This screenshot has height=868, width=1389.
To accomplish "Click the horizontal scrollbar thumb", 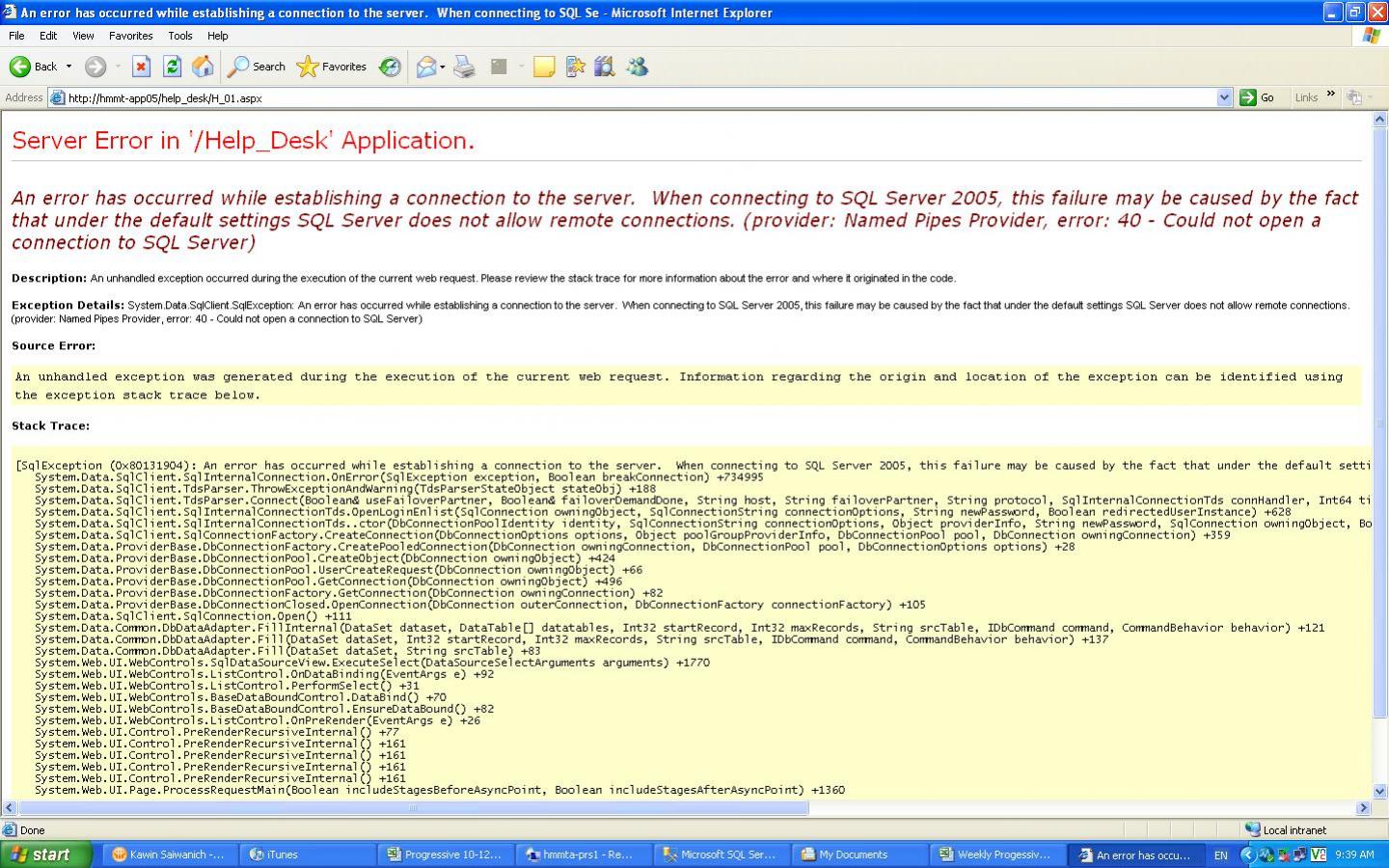I will pyautogui.click(x=413, y=808).
